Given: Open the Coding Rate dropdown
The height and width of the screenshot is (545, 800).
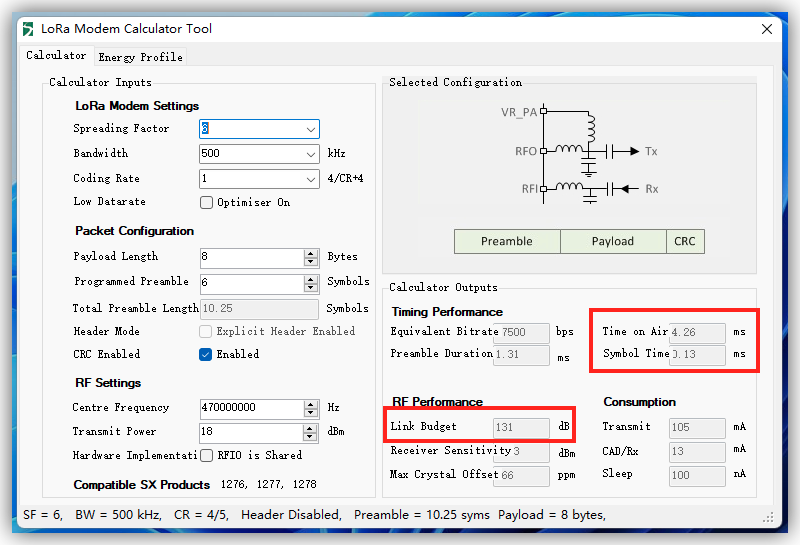Looking at the screenshot, I should (311, 179).
